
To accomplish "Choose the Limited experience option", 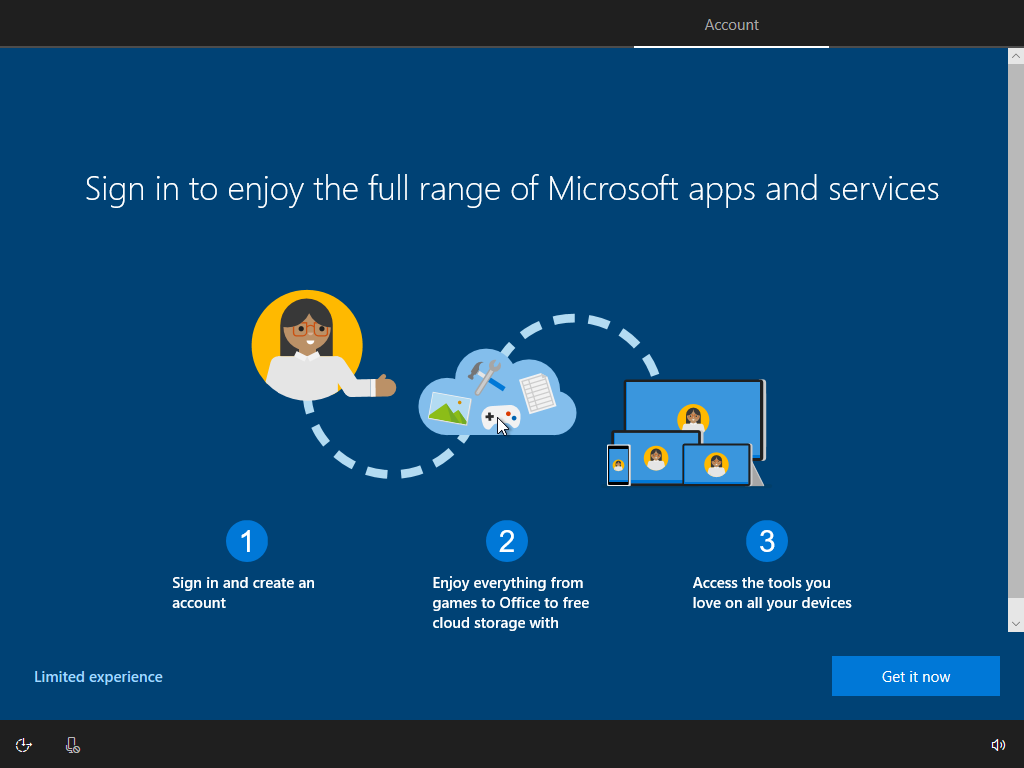I will click(x=98, y=676).
